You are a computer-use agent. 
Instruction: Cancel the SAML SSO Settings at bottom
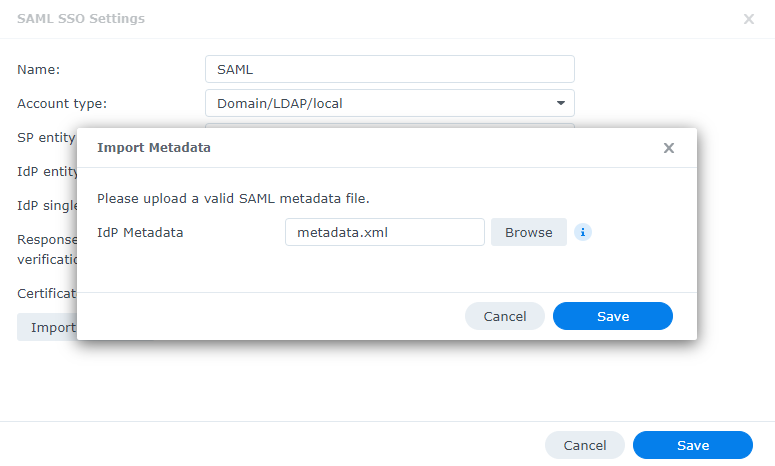pyautogui.click(x=584, y=445)
